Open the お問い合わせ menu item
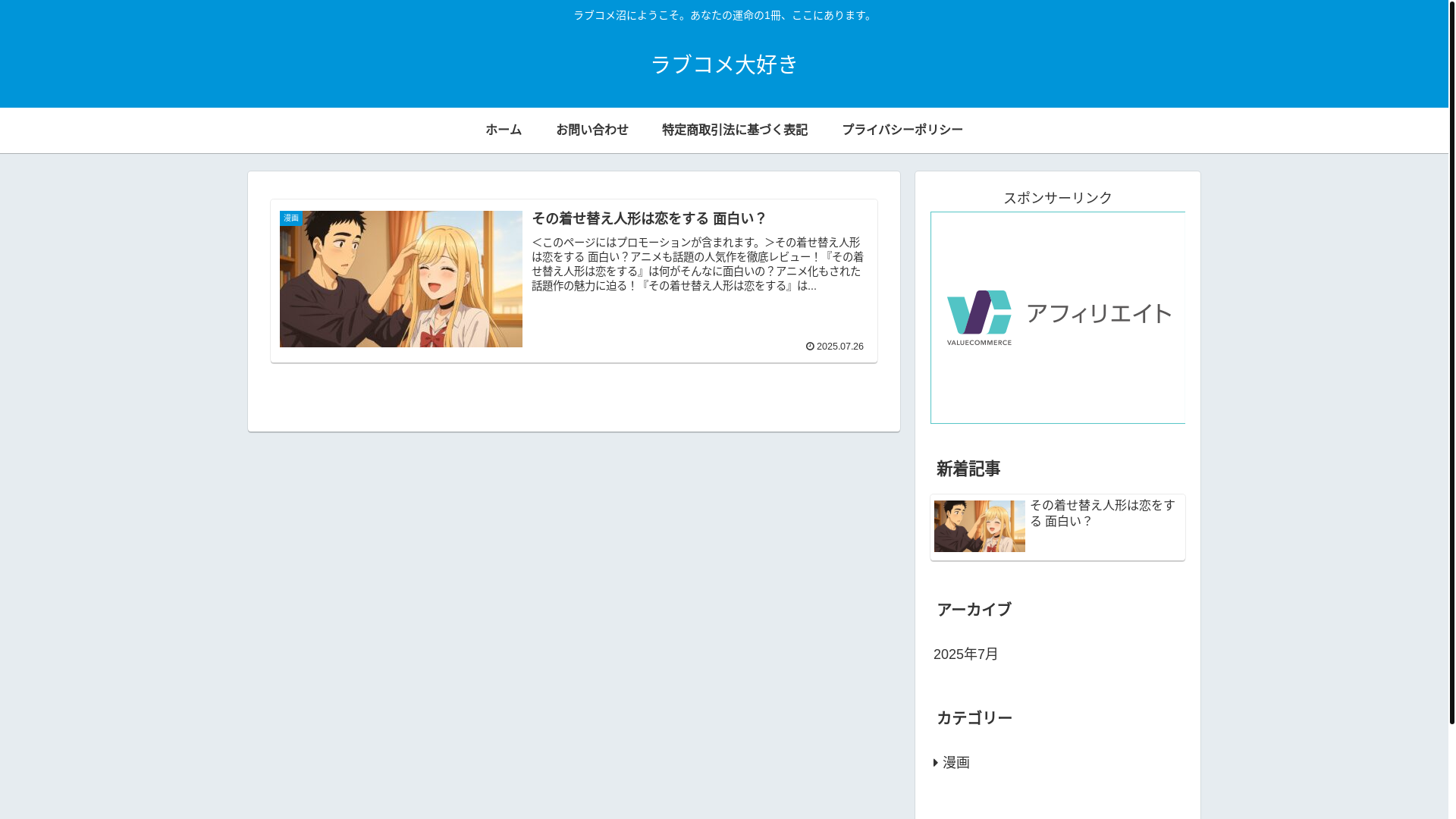The image size is (1456, 819). pyautogui.click(x=592, y=130)
